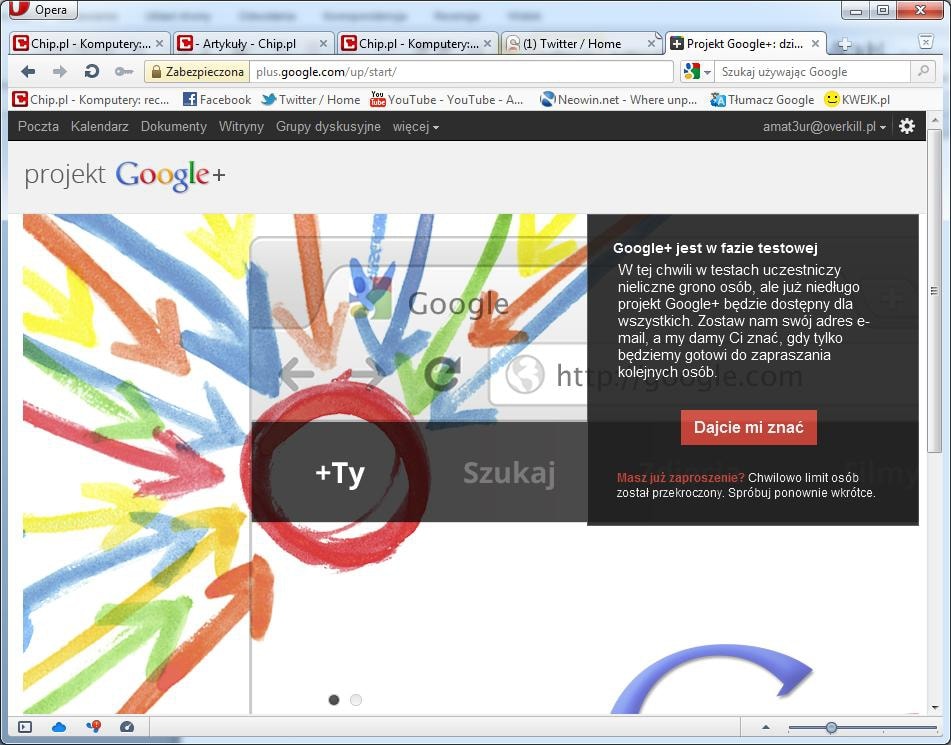Toggle the side panels with bottom-left icon
Screen dimensions: 951x745
click(x=24, y=727)
